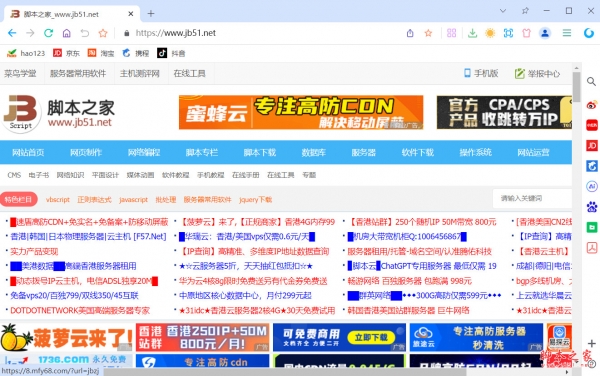Open the 携程 bookmark
Viewport: 600px width, 376px height.
click(x=135, y=53)
